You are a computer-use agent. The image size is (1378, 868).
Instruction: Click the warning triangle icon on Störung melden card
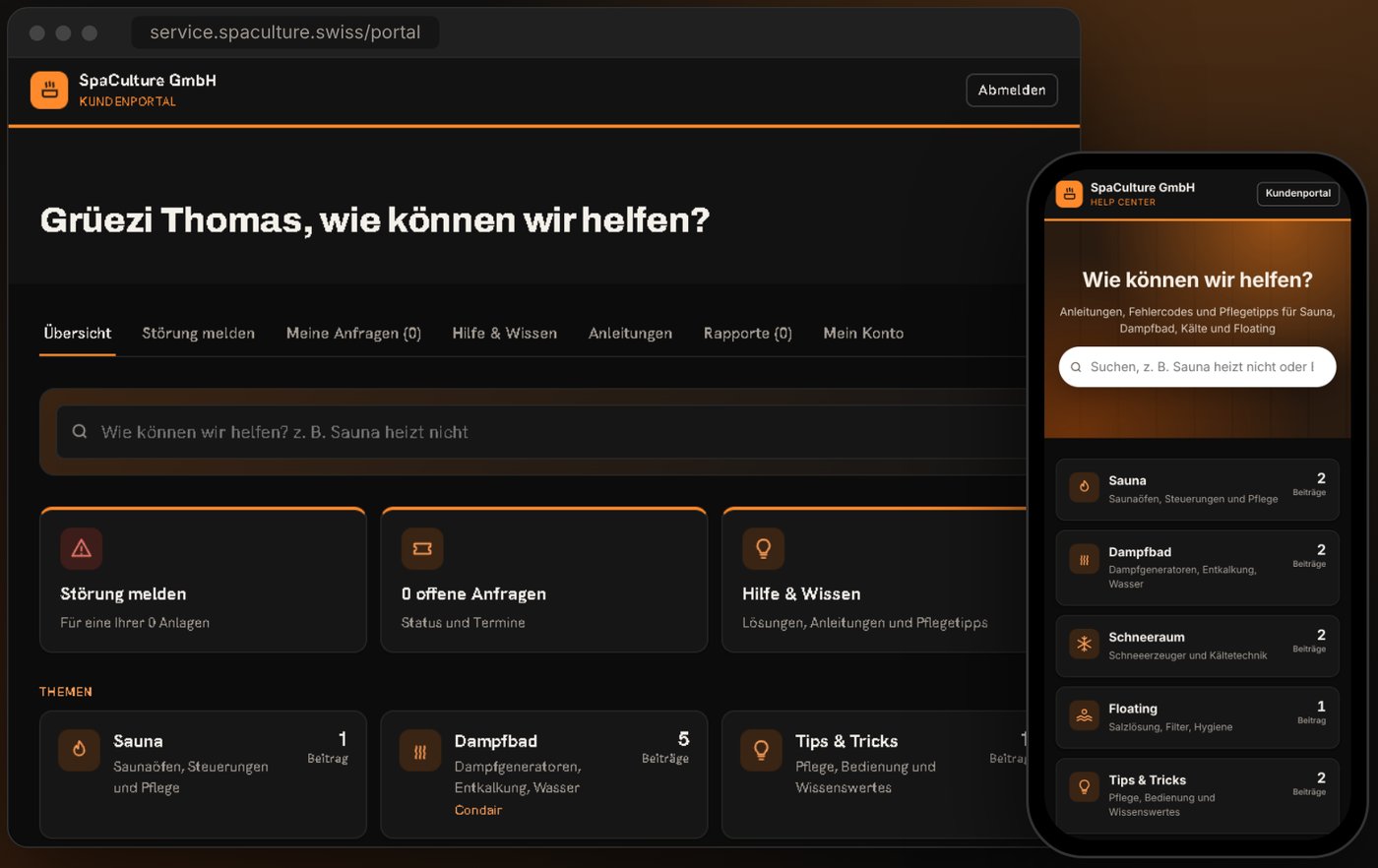pyautogui.click(x=82, y=548)
